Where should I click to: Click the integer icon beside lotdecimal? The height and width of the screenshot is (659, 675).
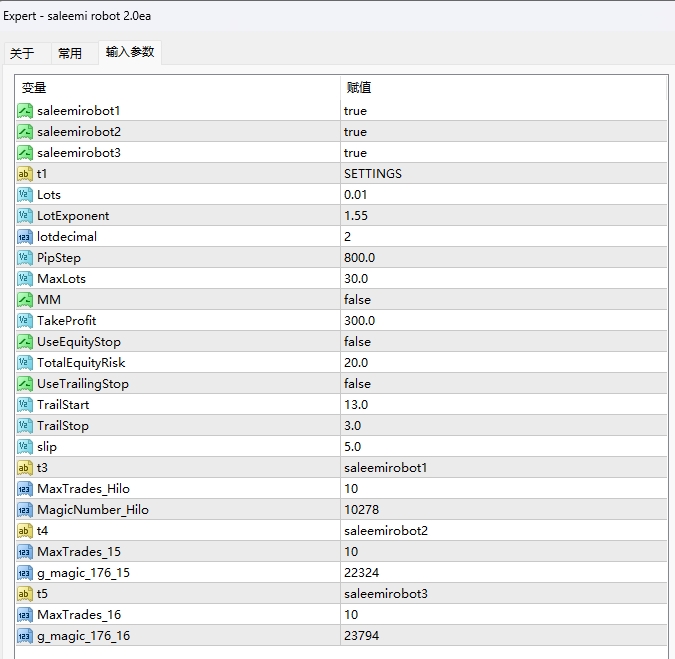coord(25,237)
